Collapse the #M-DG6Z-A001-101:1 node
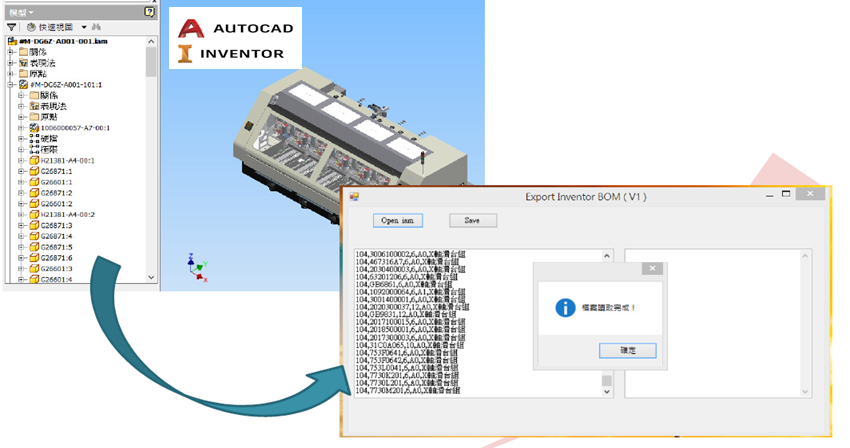 [x=10, y=85]
